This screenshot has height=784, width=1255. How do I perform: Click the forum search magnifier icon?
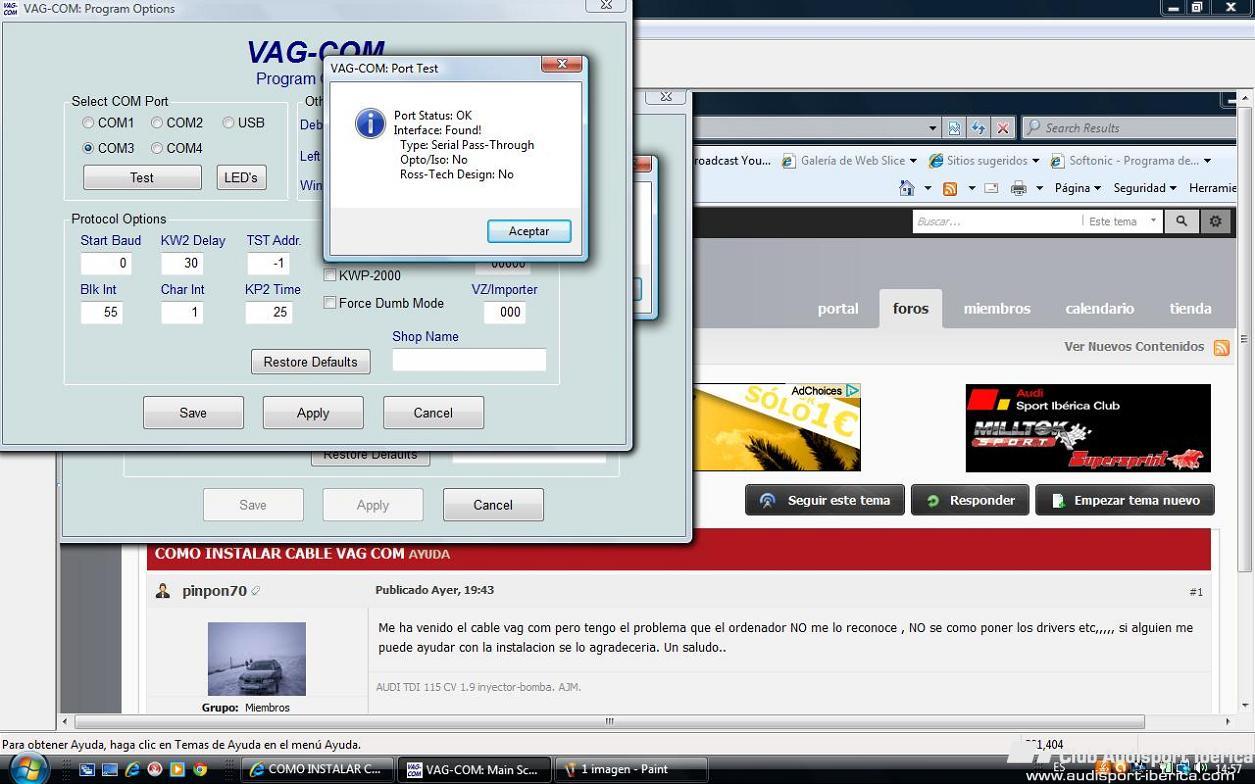[1181, 221]
